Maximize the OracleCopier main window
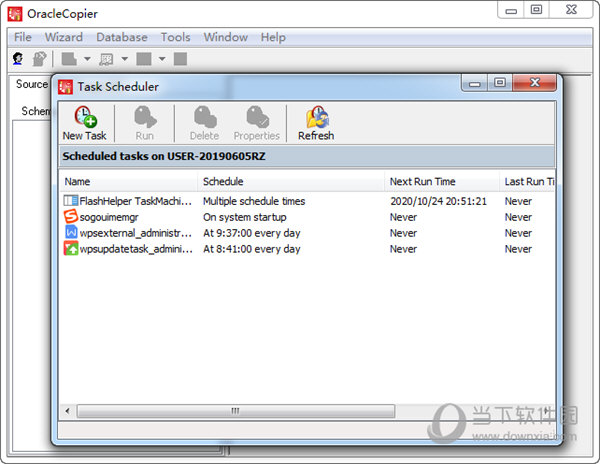 click(x=536, y=10)
